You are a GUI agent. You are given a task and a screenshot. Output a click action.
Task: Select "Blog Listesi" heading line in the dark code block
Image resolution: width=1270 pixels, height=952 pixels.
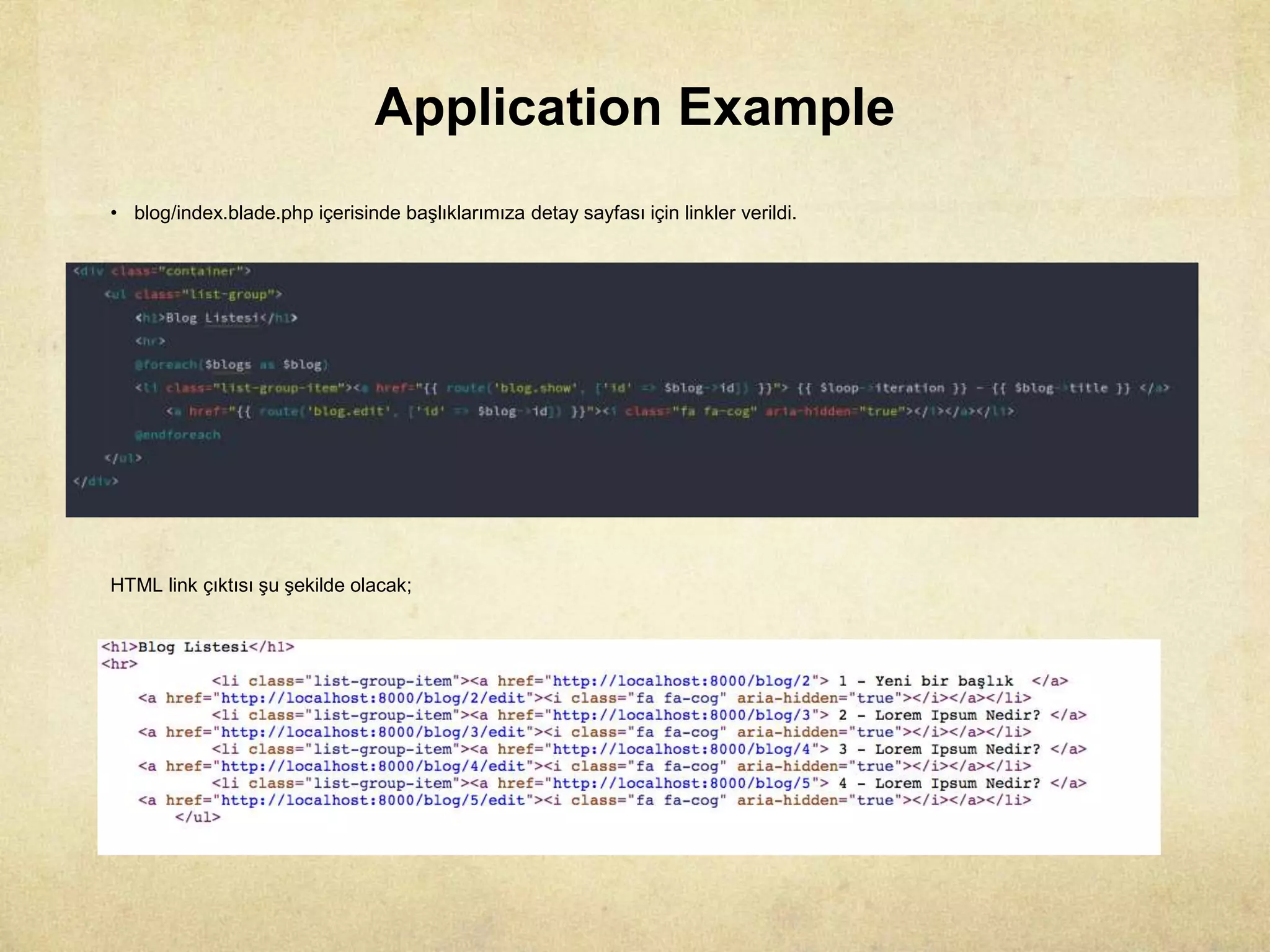click(216, 318)
